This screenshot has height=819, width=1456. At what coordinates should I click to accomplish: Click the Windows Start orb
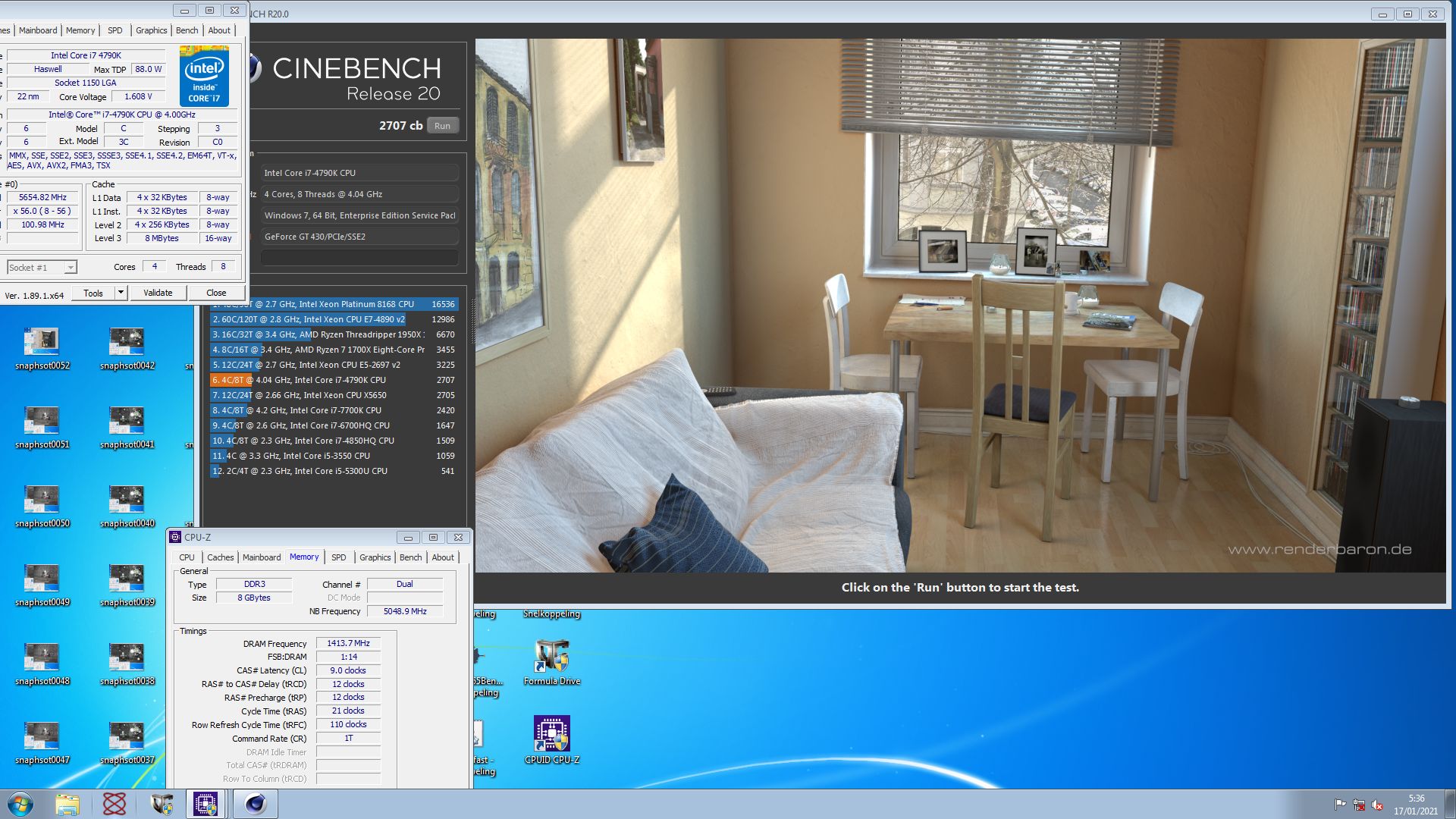click(20, 804)
